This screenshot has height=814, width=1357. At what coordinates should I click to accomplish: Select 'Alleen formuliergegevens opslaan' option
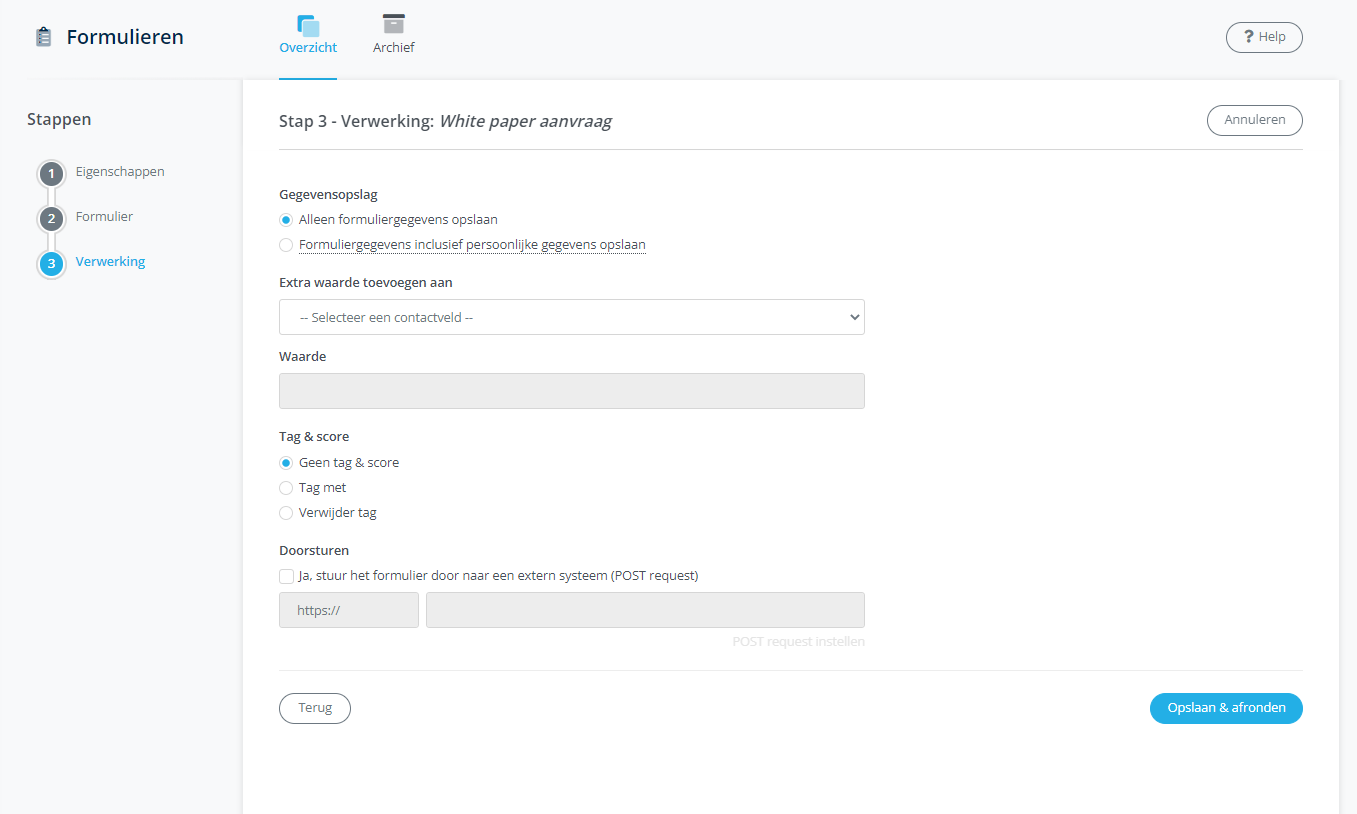click(x=286, y=220)
